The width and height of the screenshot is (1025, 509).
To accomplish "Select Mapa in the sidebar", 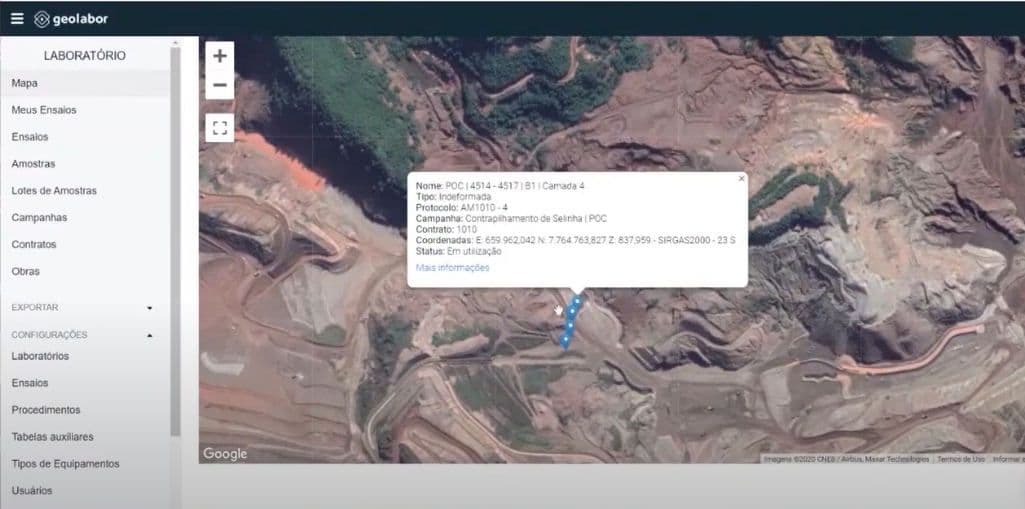I will pos(25,83).
